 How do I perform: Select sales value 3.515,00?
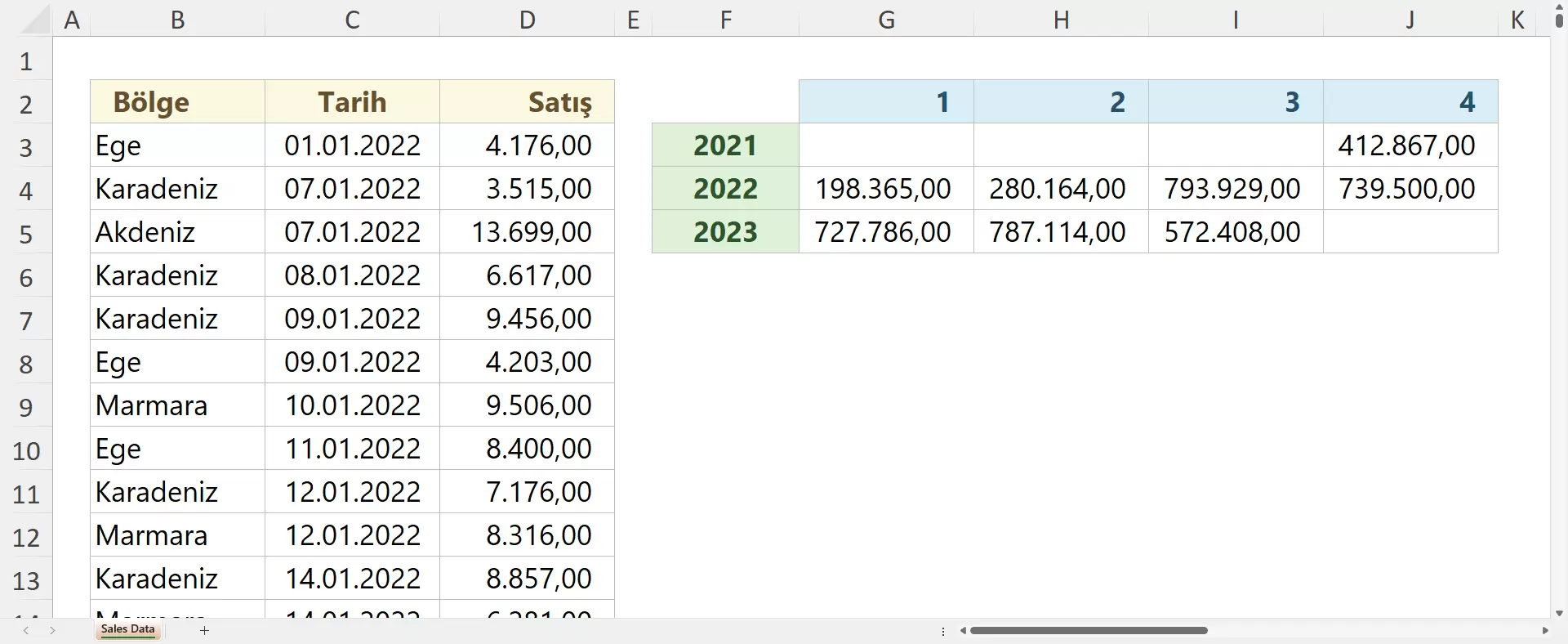tap(527, 188)
